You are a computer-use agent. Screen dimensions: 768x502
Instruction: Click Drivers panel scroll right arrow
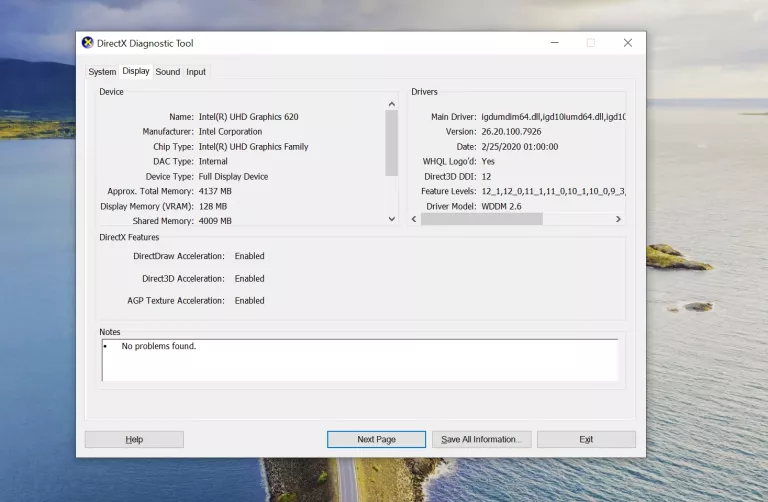618,219
